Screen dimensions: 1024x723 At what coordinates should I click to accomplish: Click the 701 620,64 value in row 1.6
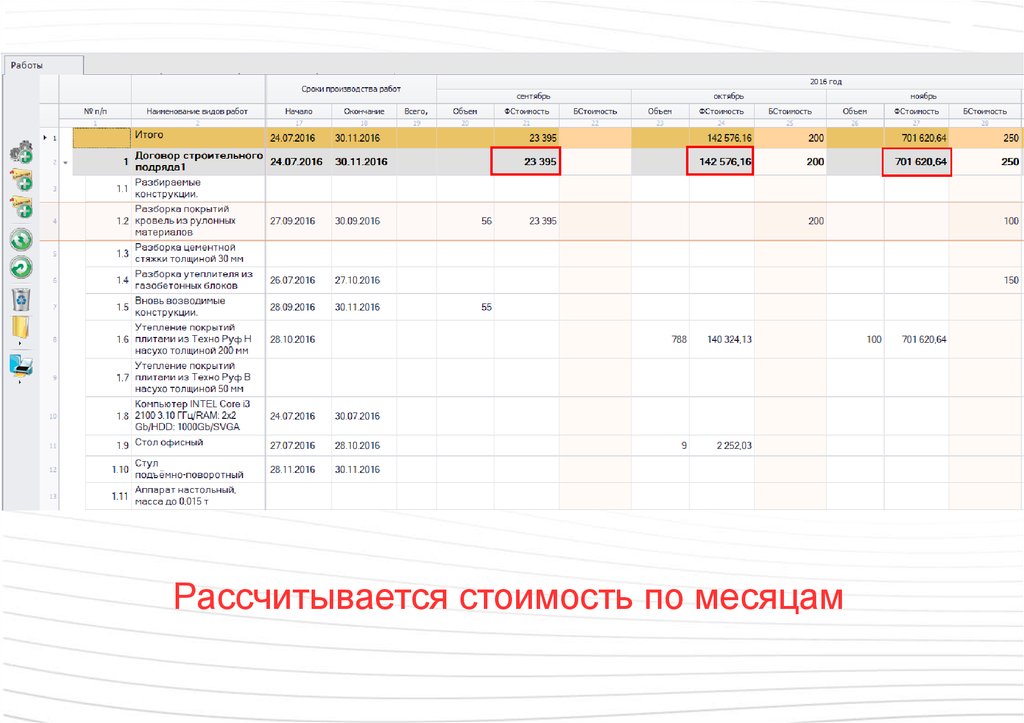924,340
